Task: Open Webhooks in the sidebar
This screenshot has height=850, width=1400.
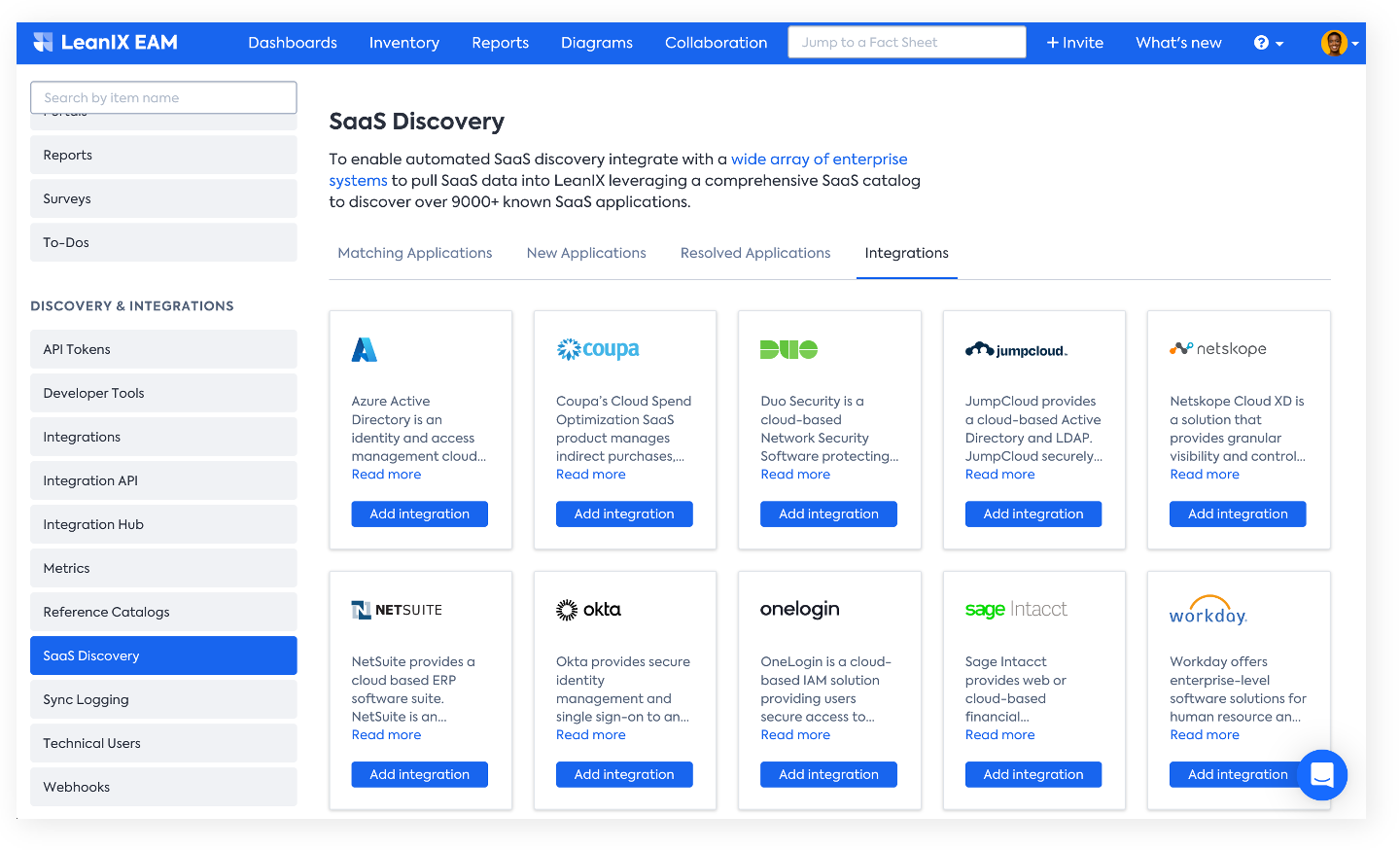Action: pos(163,787)
